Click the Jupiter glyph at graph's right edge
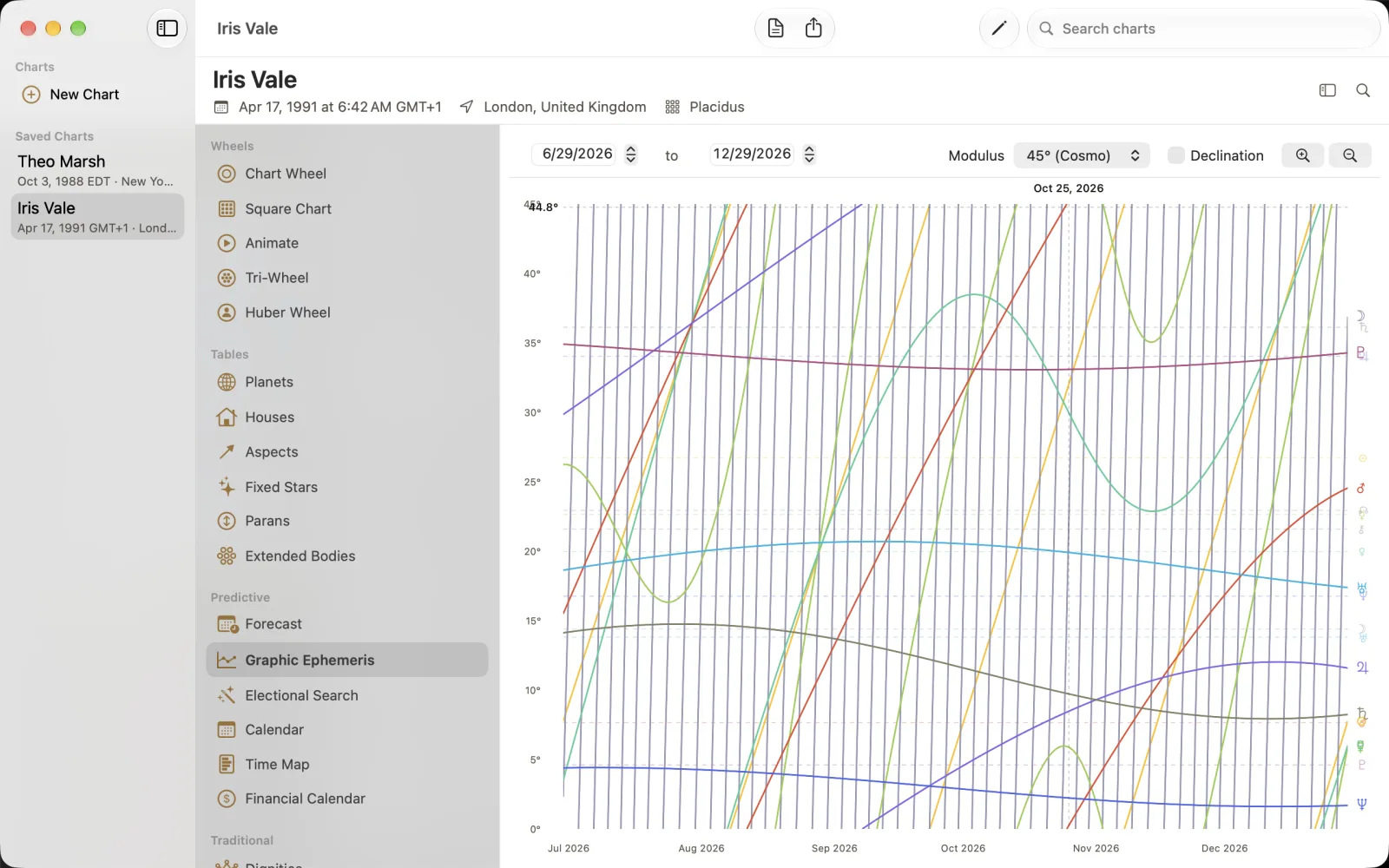Screen dimensions: 1389x868 coord(1362,667)
